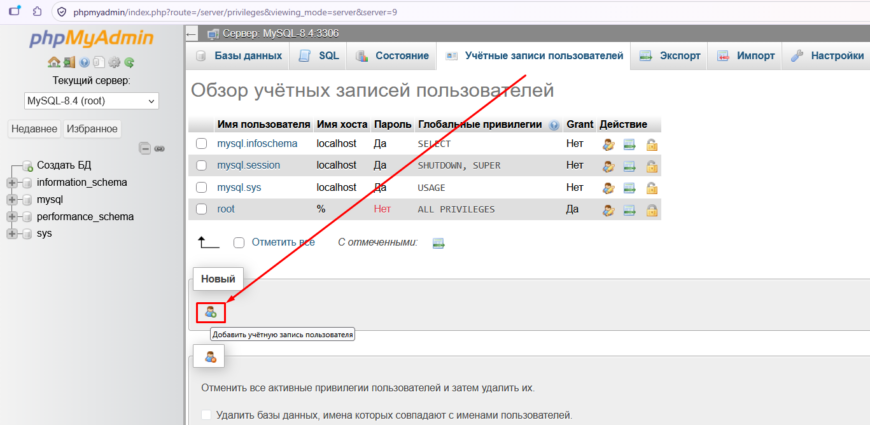Go to the Импорт tab
The width and height of the screenshot is (870, 425).
point(745,56)
